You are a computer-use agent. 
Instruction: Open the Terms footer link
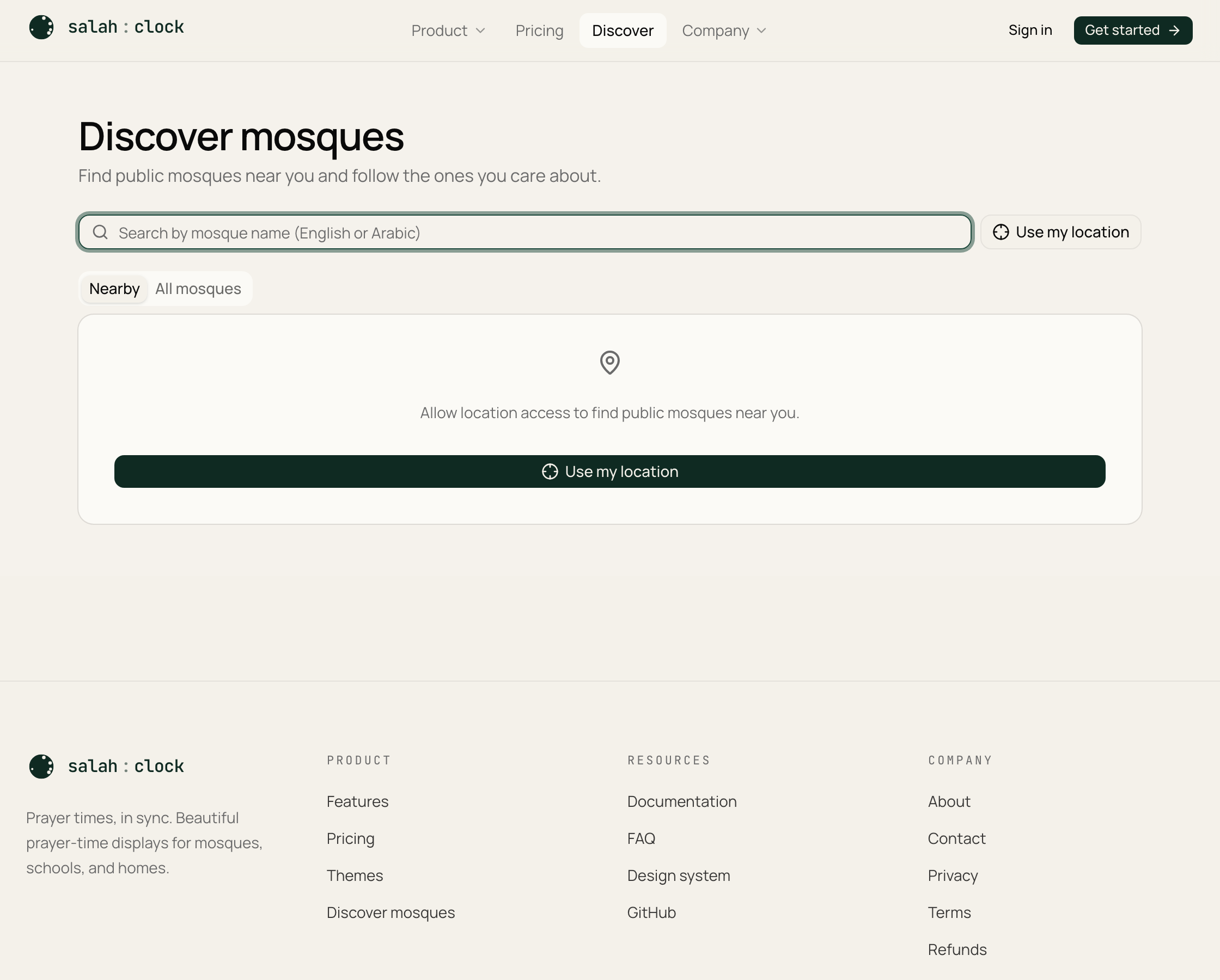(x=949, y=912)
